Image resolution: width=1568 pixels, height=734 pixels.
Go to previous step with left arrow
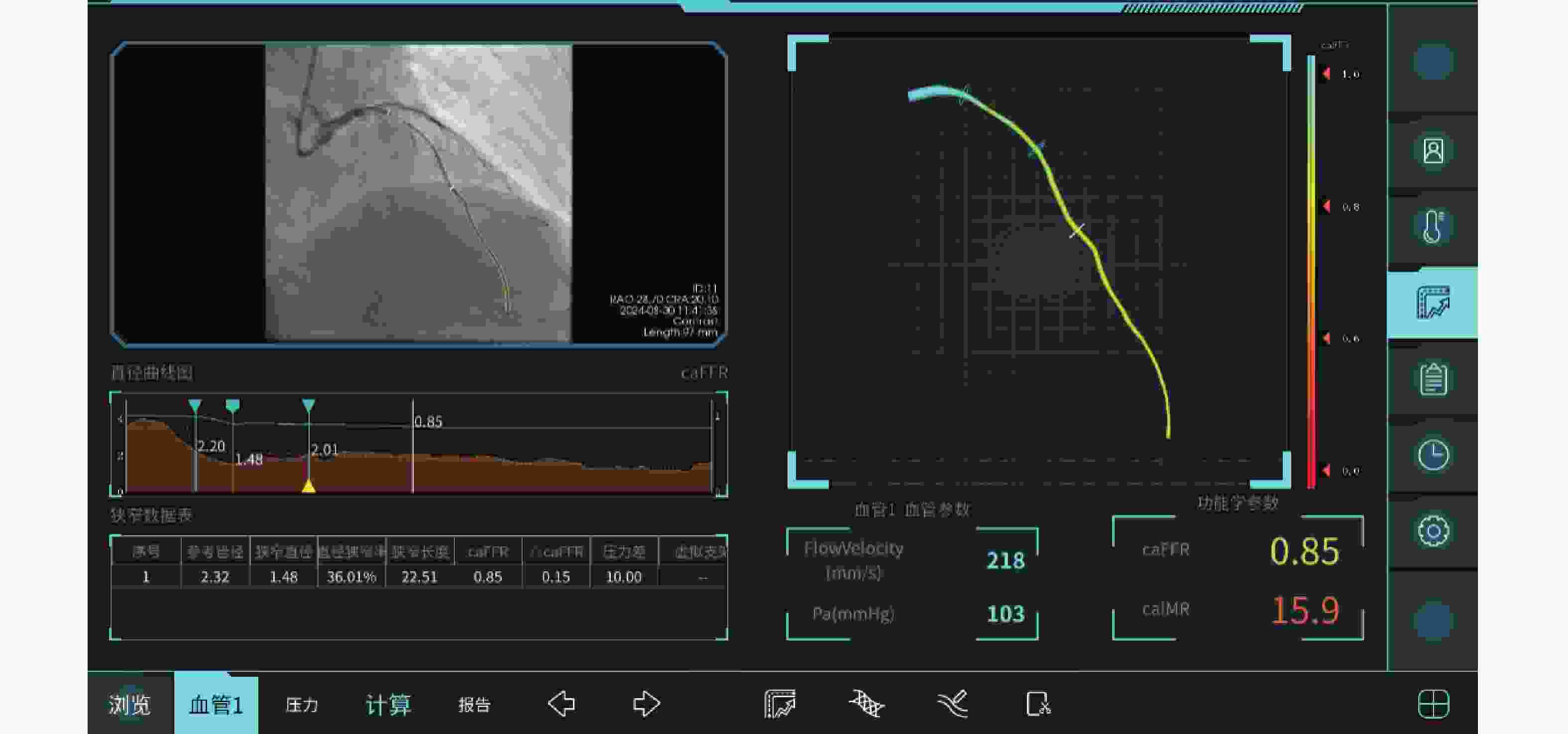coord(560,704)
